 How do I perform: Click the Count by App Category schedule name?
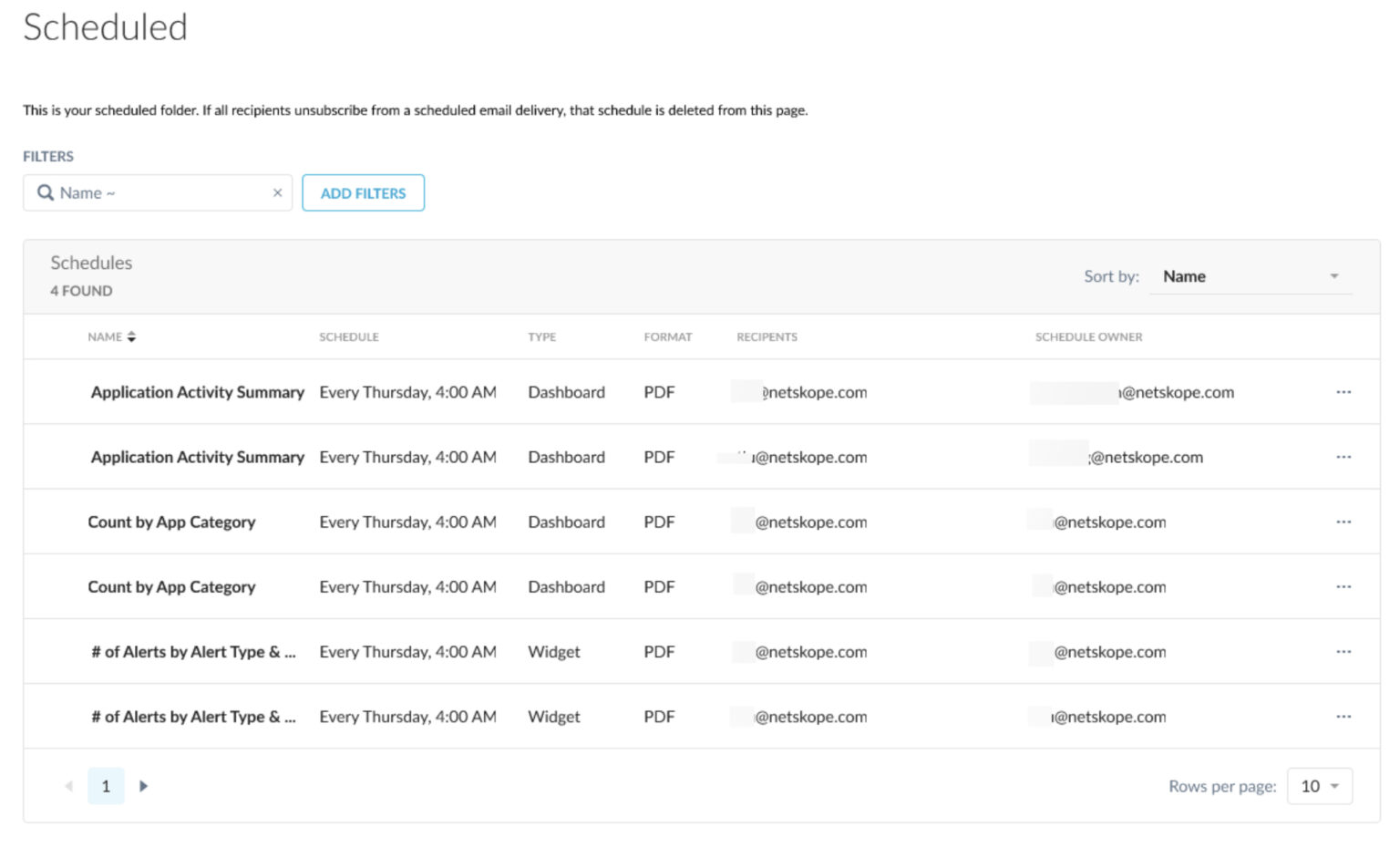tap(171, 522)
